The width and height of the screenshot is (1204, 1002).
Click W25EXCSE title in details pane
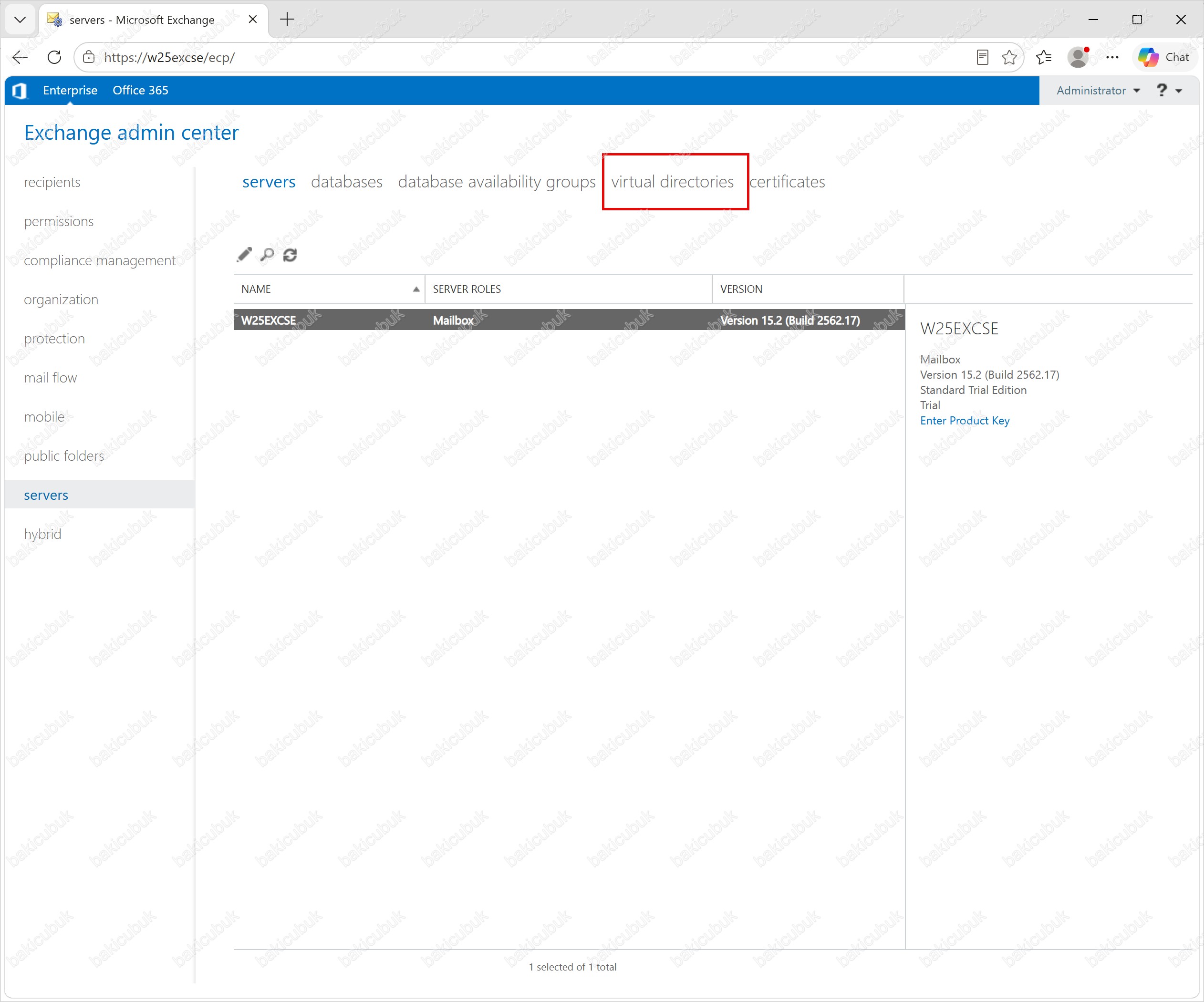(959, 329)
